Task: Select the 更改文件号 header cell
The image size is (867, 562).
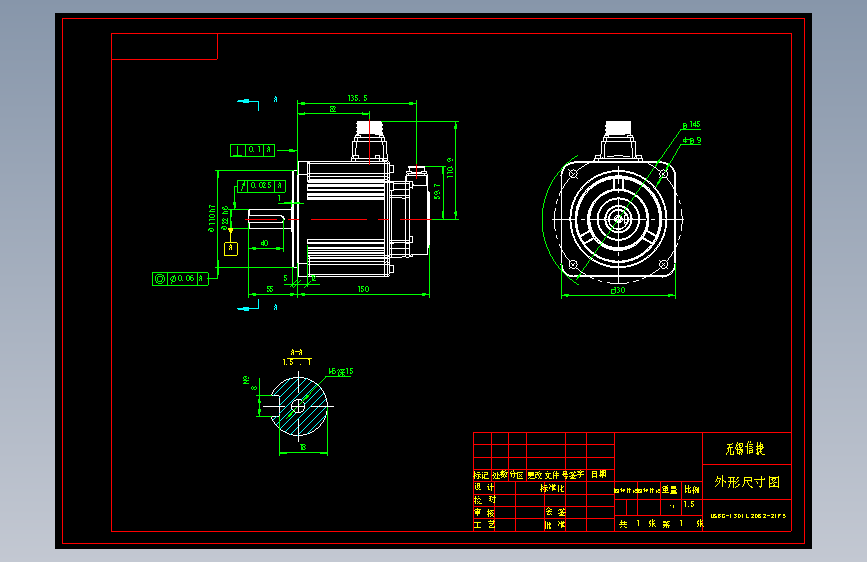Action: [548, 475]
